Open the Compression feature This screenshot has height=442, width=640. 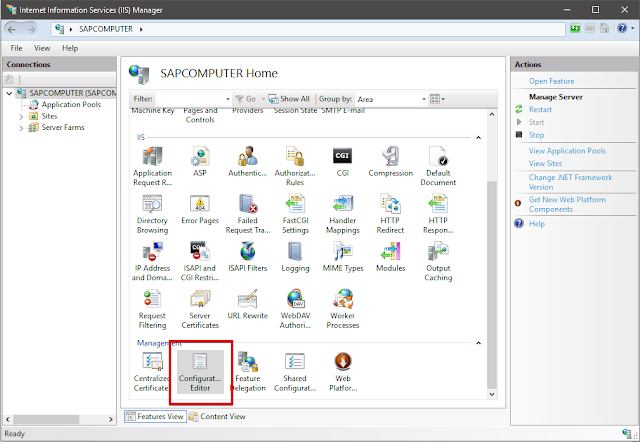[391, 162]
